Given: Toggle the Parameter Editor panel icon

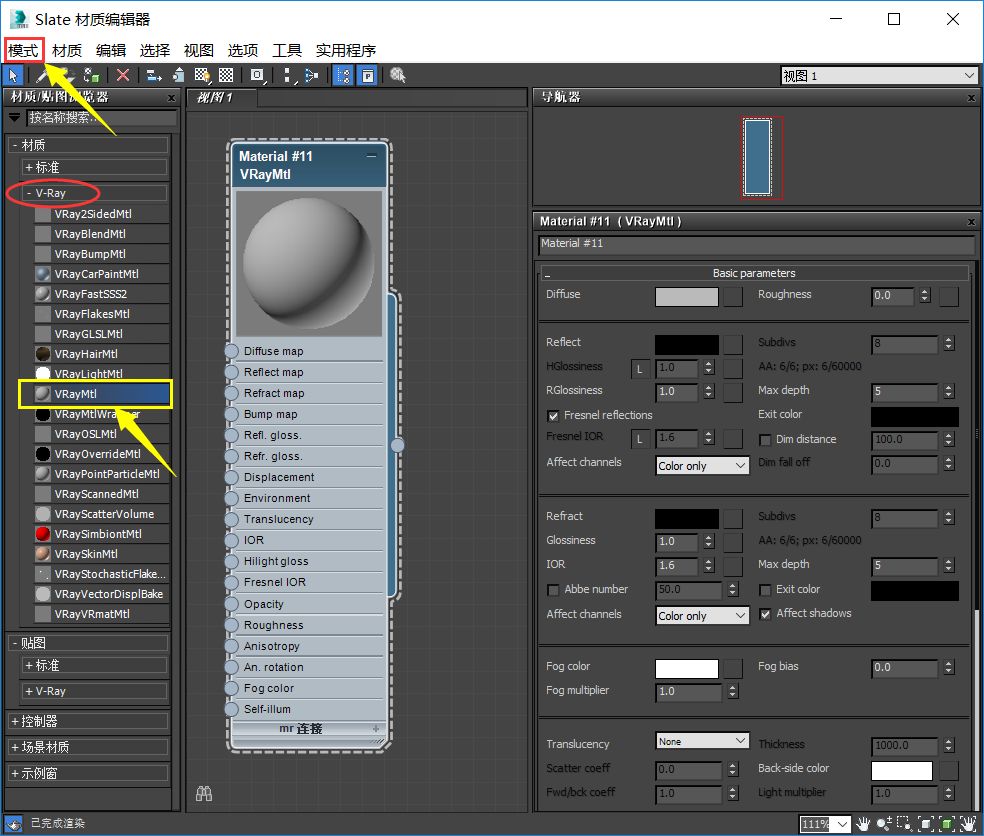Looking at the screenshot, I should (x=368, y=76).
